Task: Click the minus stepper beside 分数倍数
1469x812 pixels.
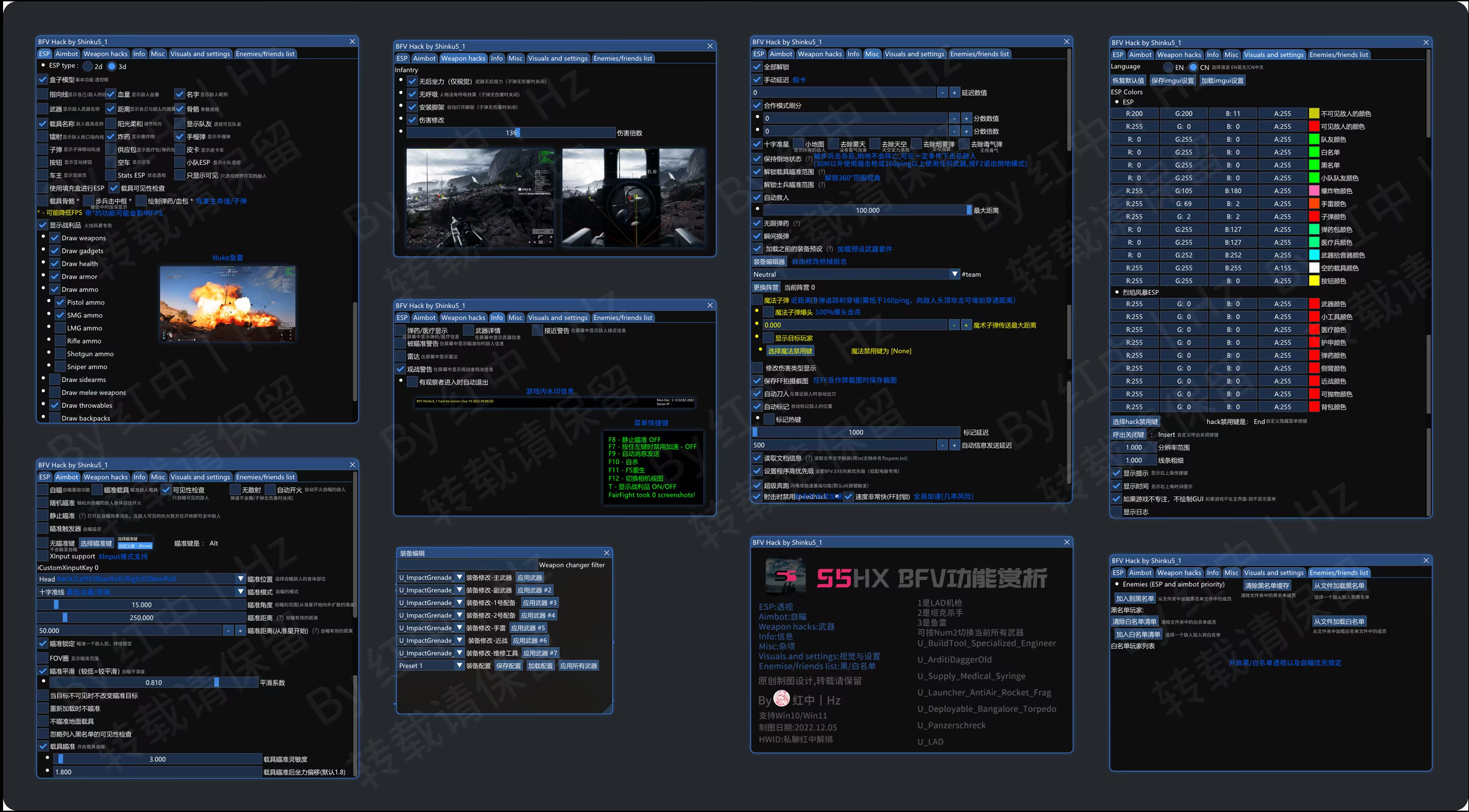Action: (954, 131)
